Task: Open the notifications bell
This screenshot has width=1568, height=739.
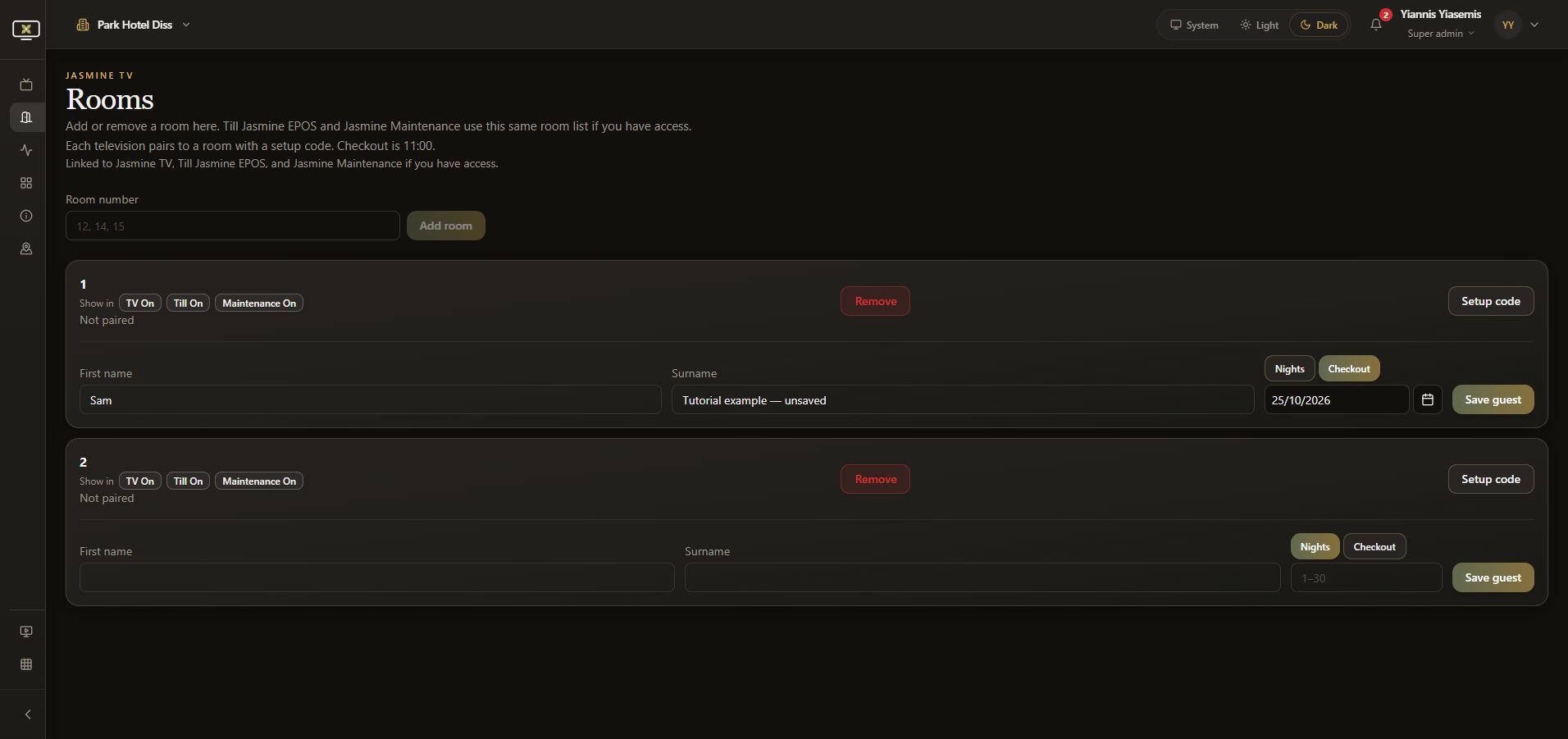Action: click(x=1376, y=25)
